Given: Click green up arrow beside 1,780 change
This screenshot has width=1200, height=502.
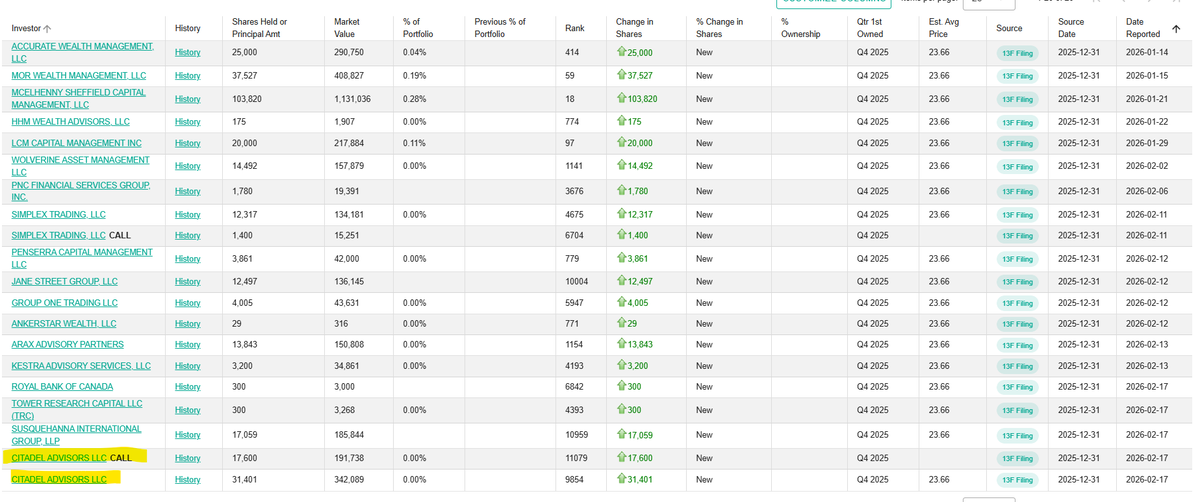Looking at the screenshot, I should point(622,191).
